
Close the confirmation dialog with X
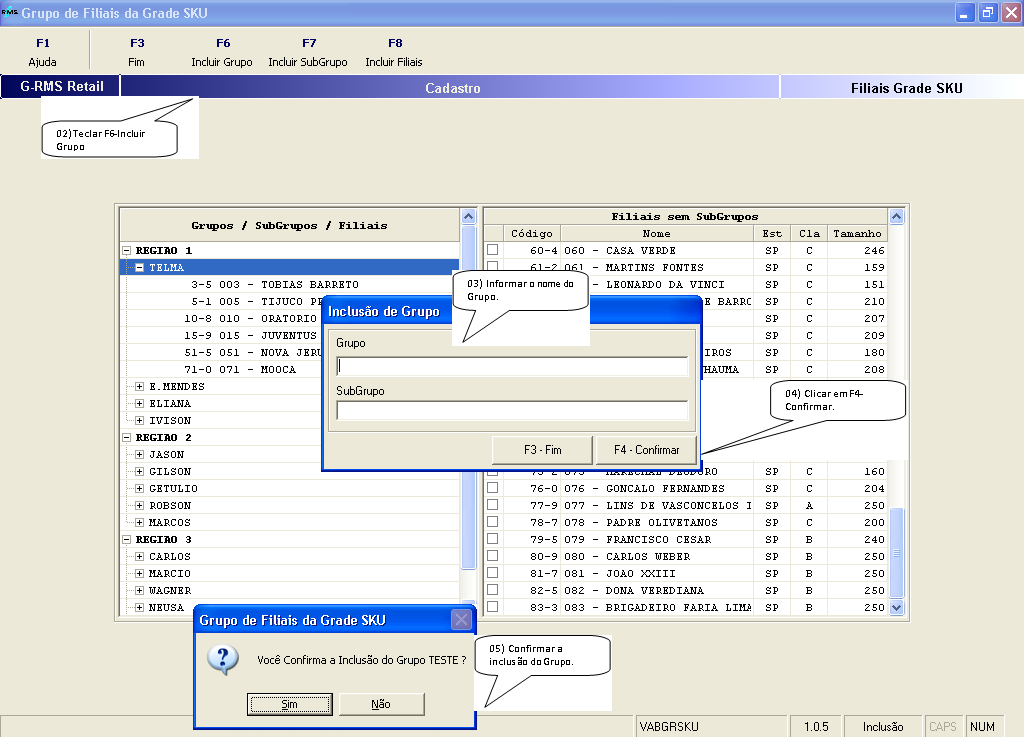click(462, 619)
